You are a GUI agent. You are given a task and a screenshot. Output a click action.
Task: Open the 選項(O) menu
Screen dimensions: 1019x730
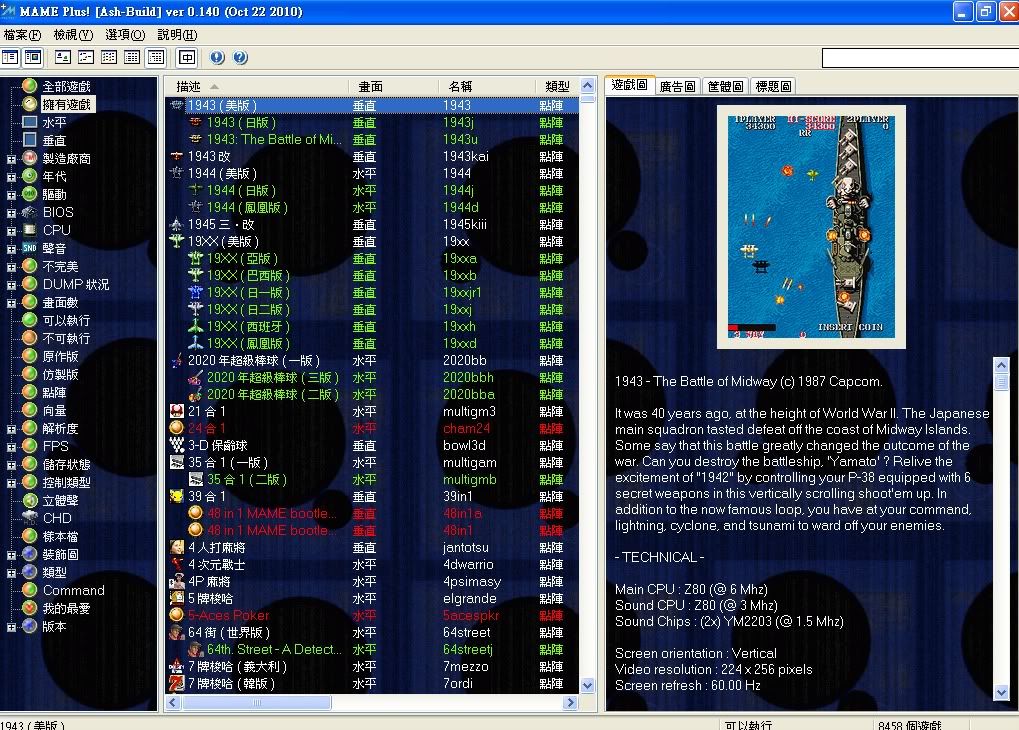coord(125,34)
